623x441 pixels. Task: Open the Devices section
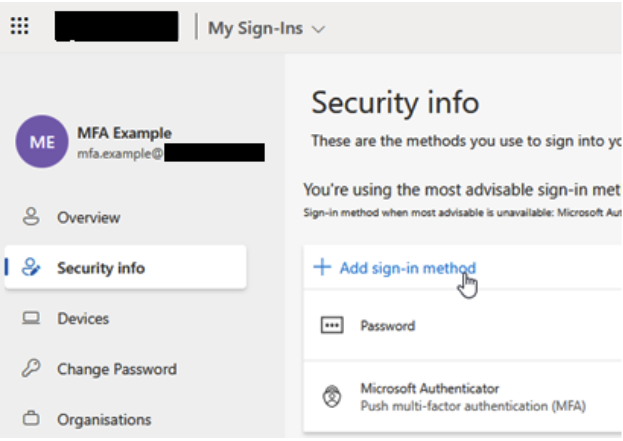83,319
